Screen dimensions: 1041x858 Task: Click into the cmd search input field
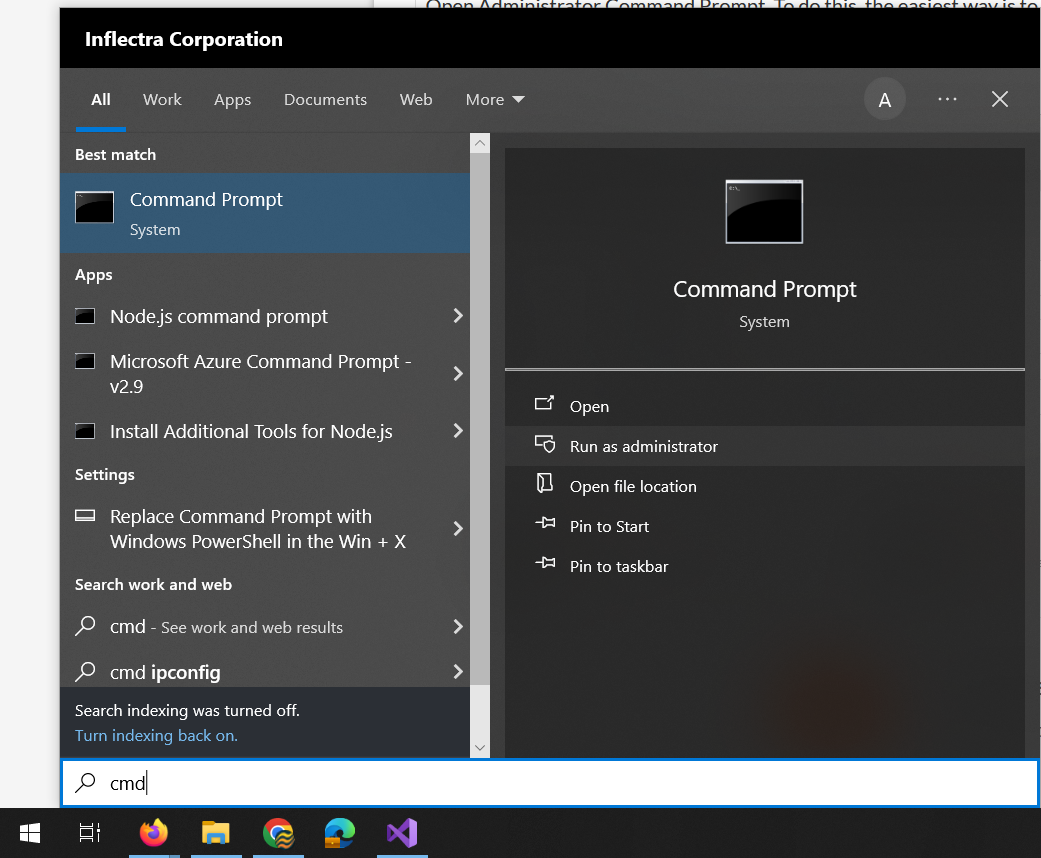550,783
